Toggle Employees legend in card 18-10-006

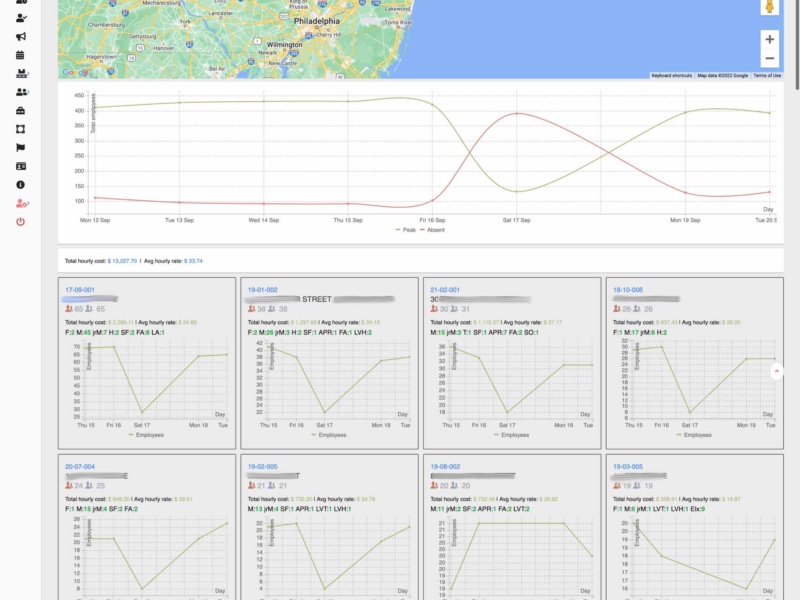pyautogui.click(x=694, y=435)
